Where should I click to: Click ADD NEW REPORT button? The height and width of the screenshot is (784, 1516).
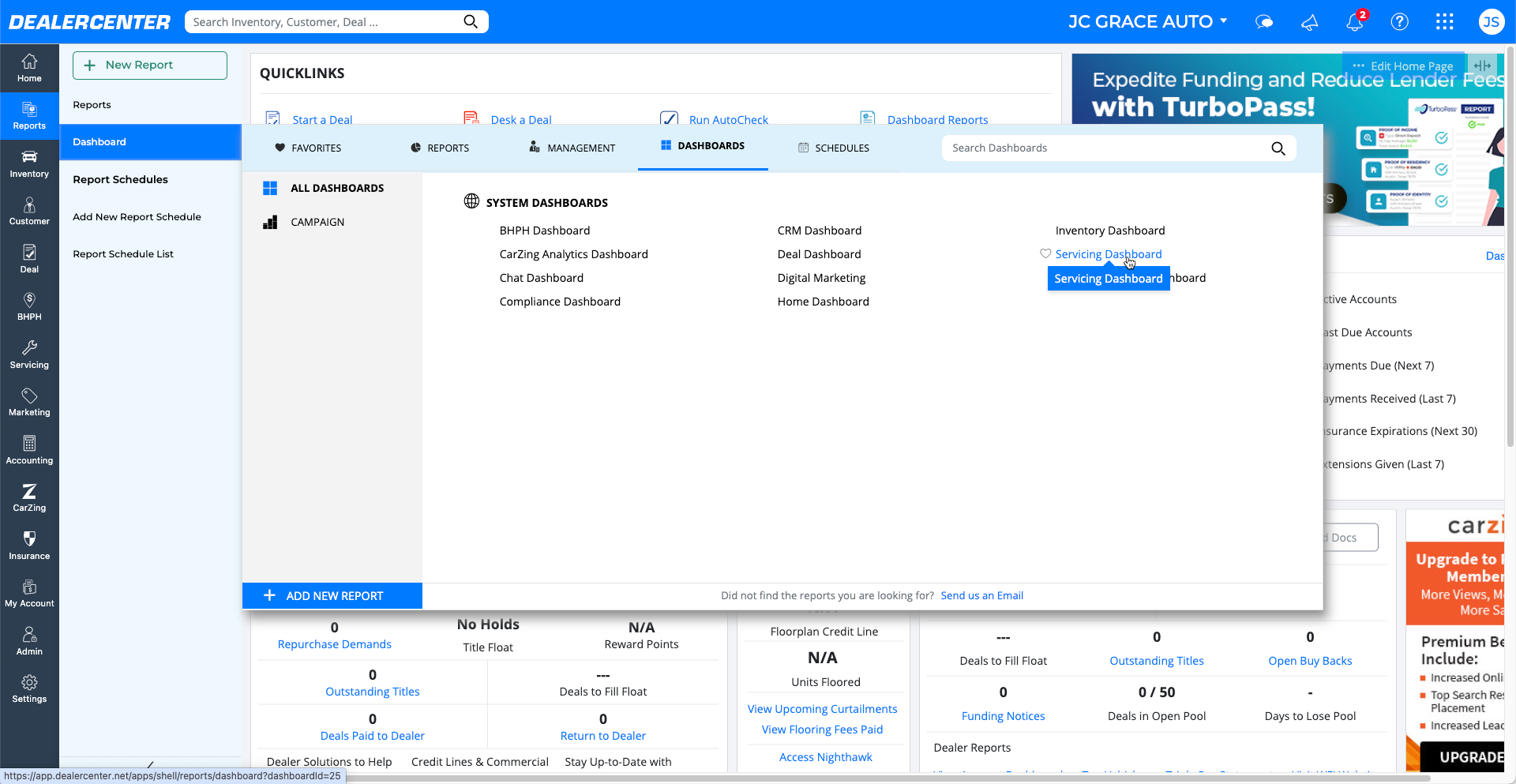click(x=332, y=595)
